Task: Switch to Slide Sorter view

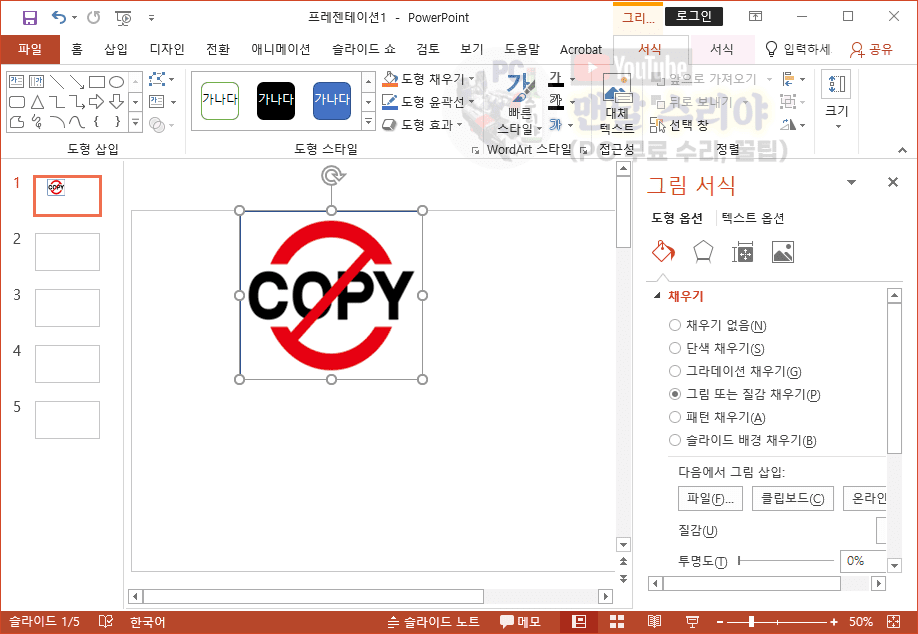Action: (x=616, y=622)
